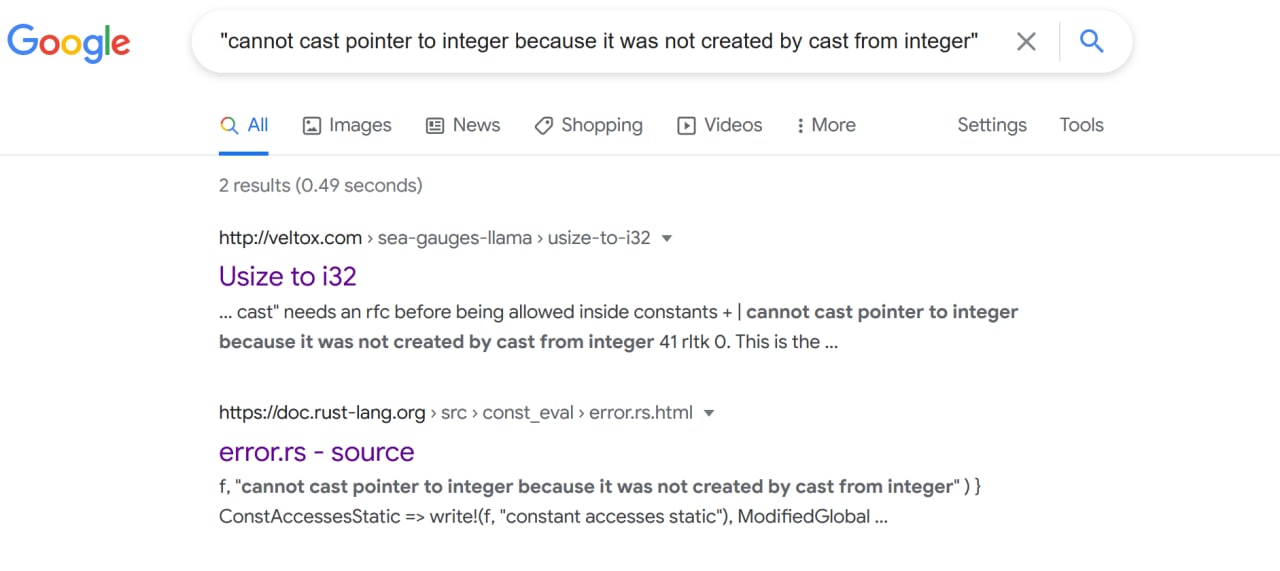Screen dimensions: 1280x571
Task: Open Settings menu
Action: pyautogui.click(x=992, y=125)
